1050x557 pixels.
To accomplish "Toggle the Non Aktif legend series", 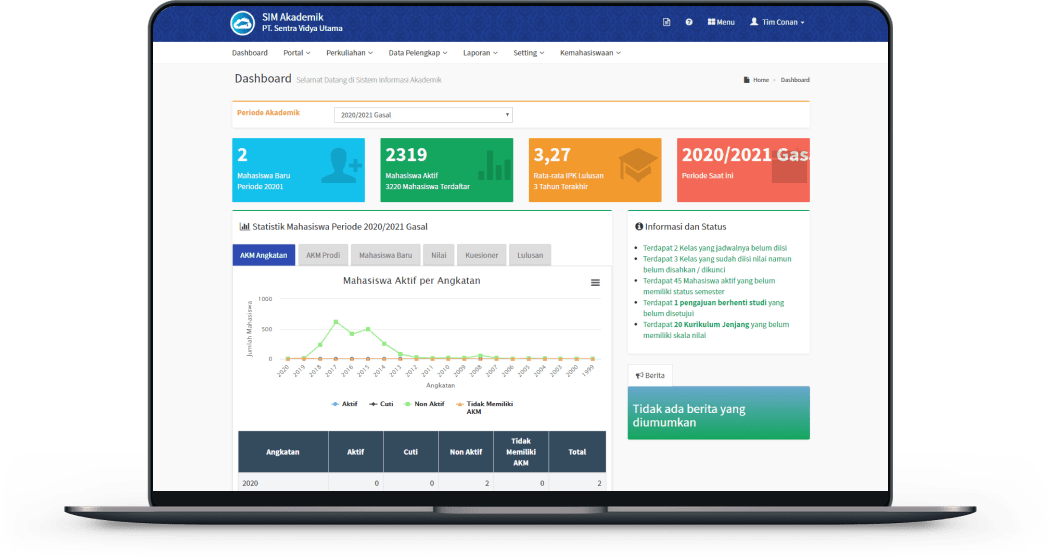I will (429, 404).
